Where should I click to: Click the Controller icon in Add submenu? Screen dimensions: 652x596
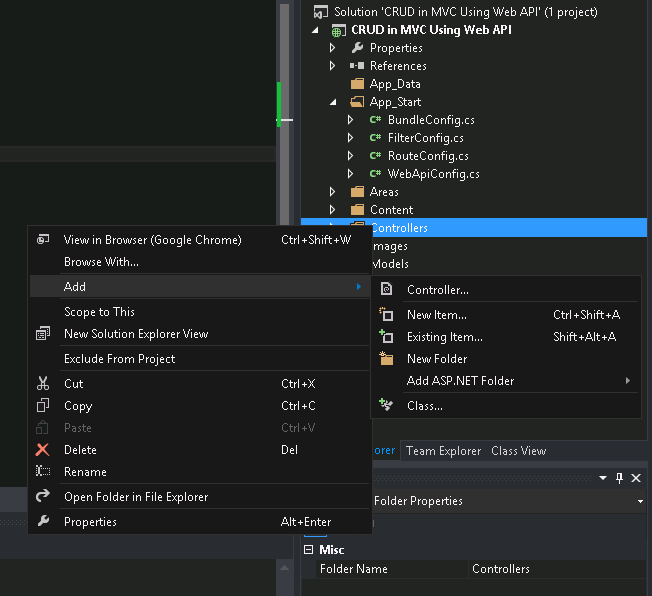click(x=386, y=289)
